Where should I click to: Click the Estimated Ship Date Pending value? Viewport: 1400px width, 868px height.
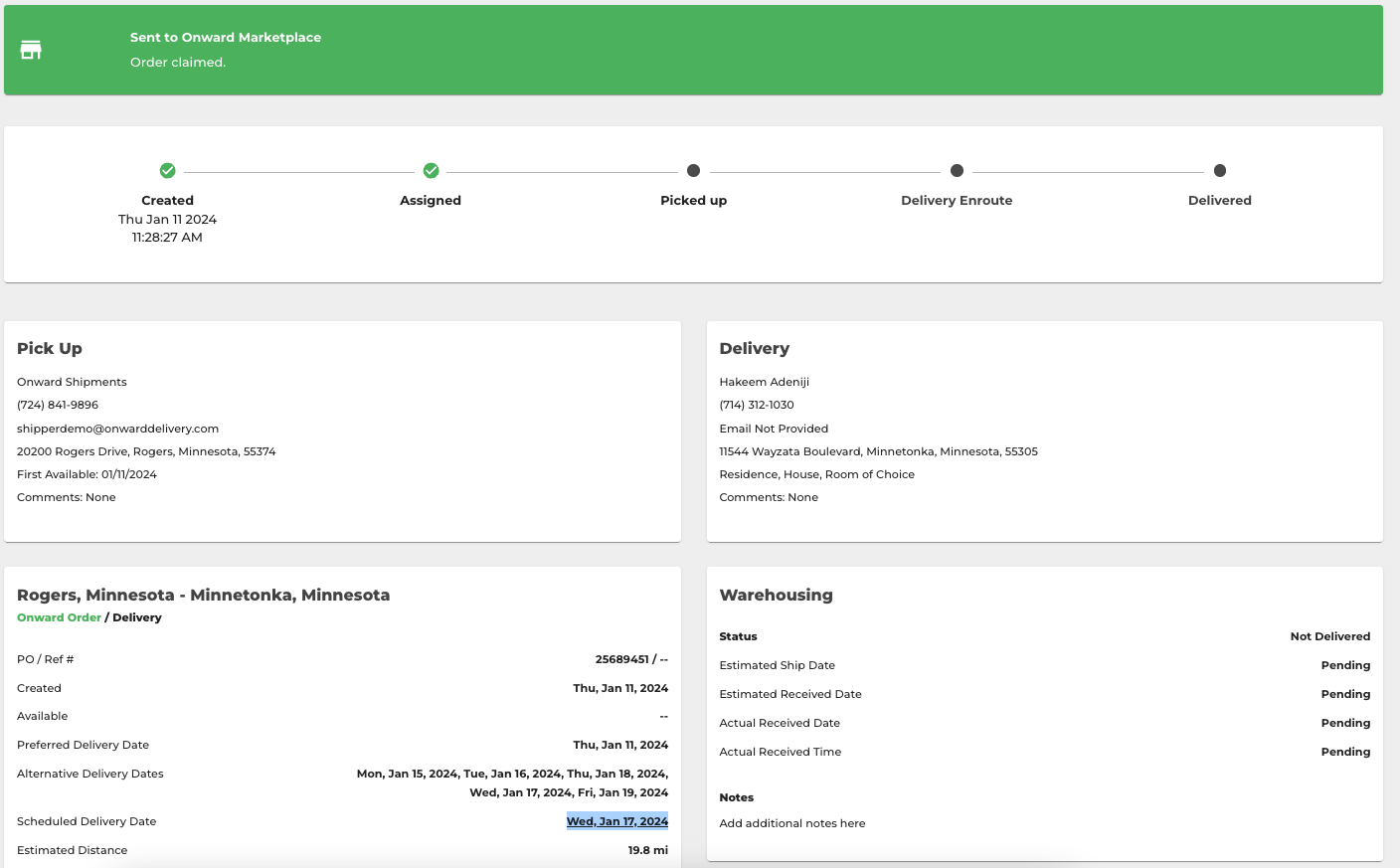[1344, 665]
